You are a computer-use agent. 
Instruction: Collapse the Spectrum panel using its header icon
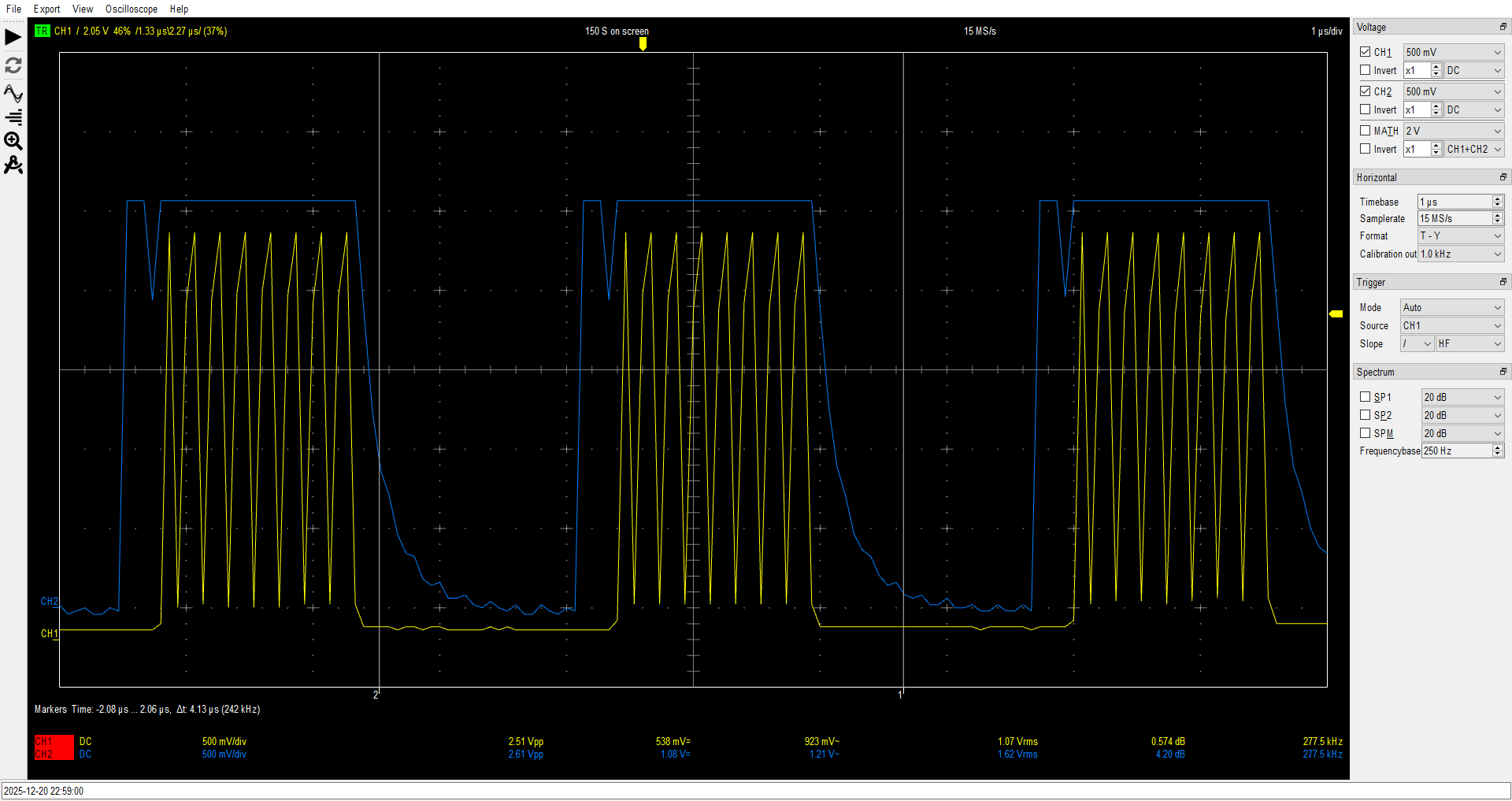[x=1503, y=372]
